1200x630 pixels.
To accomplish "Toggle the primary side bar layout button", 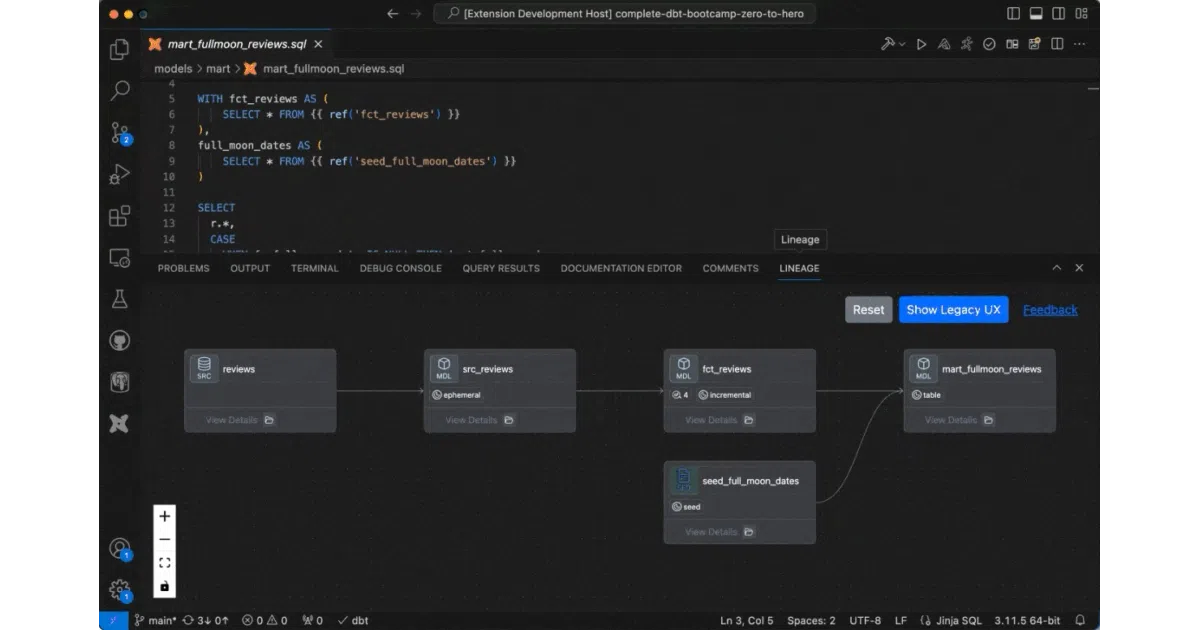I will pyautogui.click(x=1014, y=14).
